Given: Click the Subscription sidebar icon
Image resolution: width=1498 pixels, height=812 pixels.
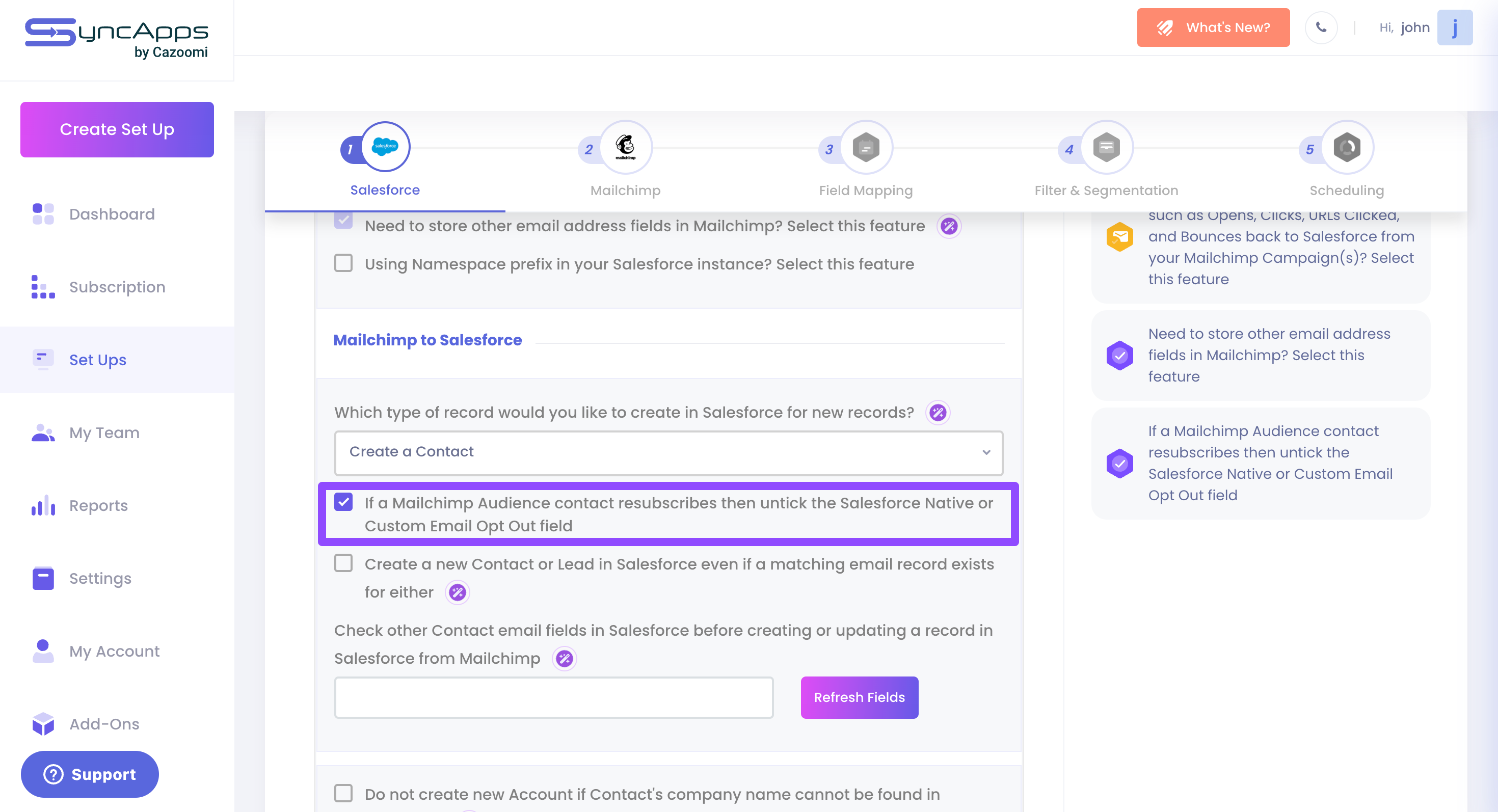Looking at the screenshot, I should pyautogui.click(x=43, y=287).
